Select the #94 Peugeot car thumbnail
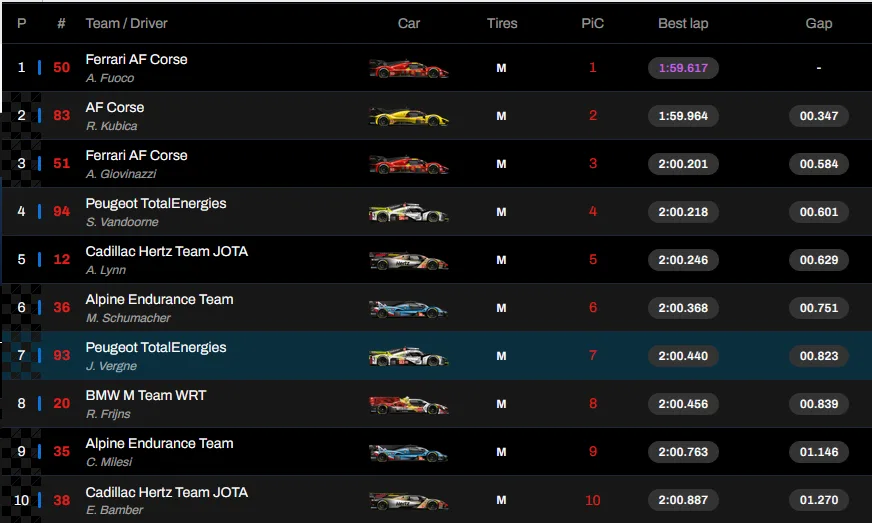 408,212
